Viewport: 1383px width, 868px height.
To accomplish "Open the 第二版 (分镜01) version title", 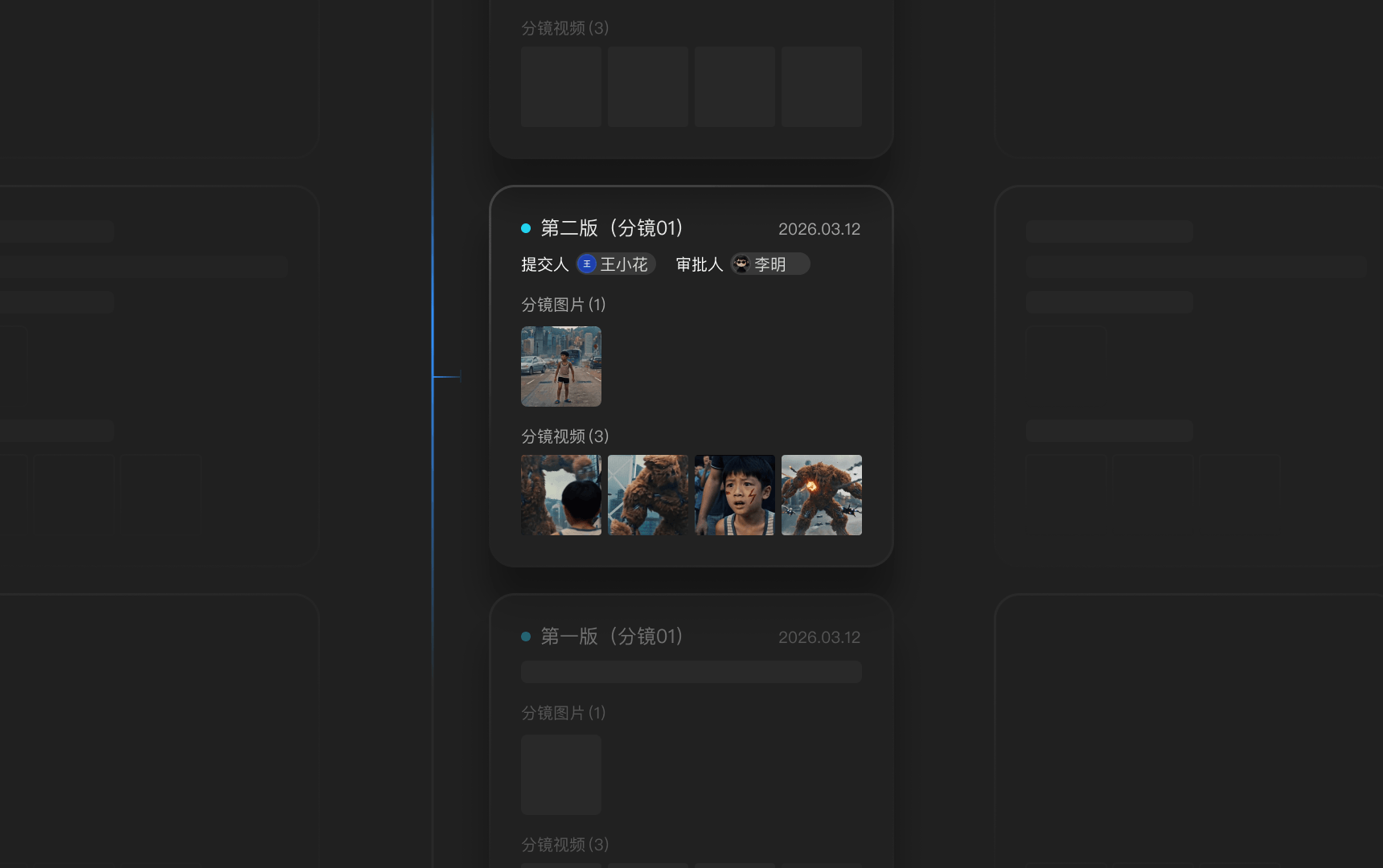I will pyautogui.click(x=612, y=228).
